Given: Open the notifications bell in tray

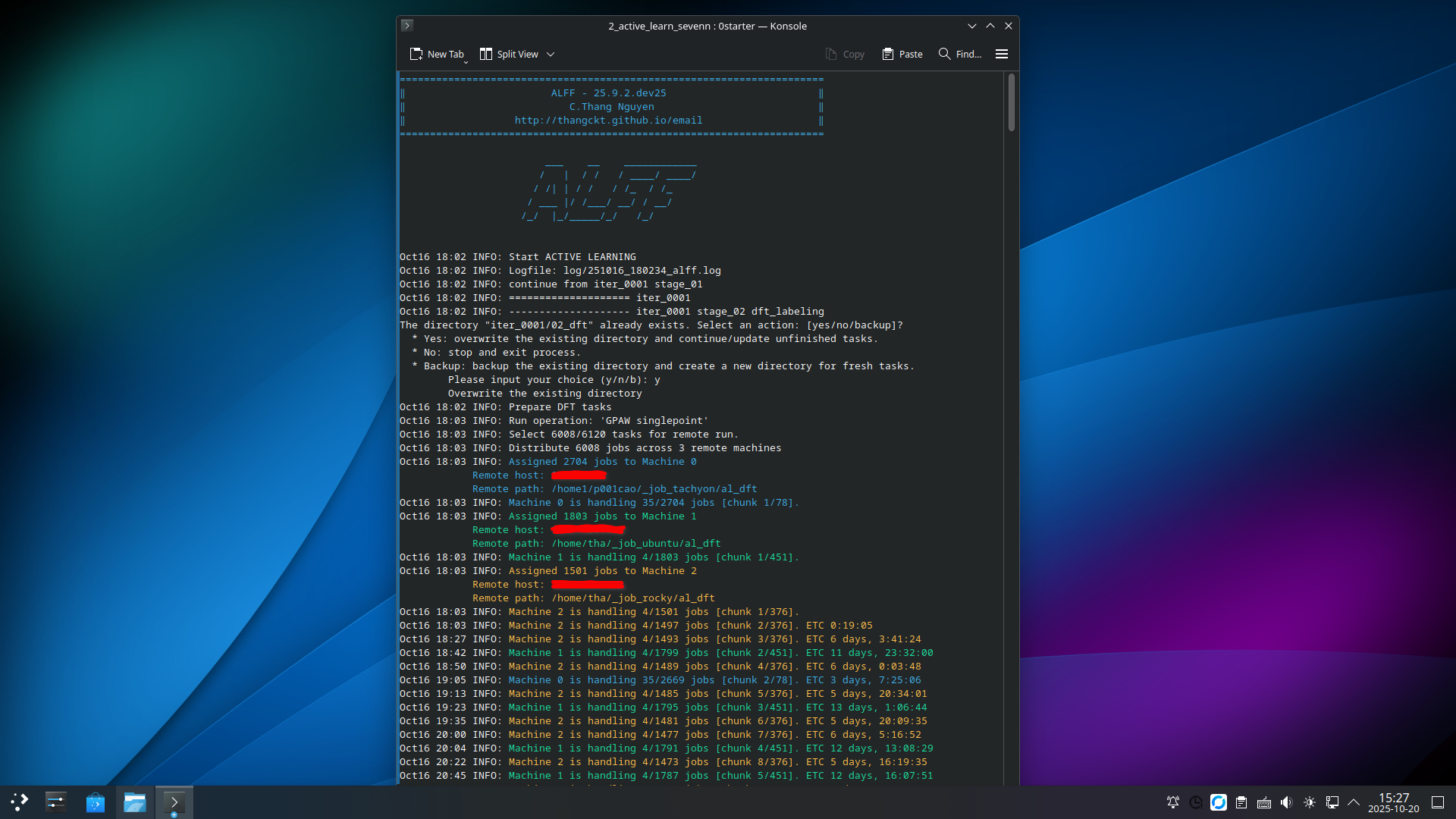Looking at the screenshot, I should (x=1172, y=802).
